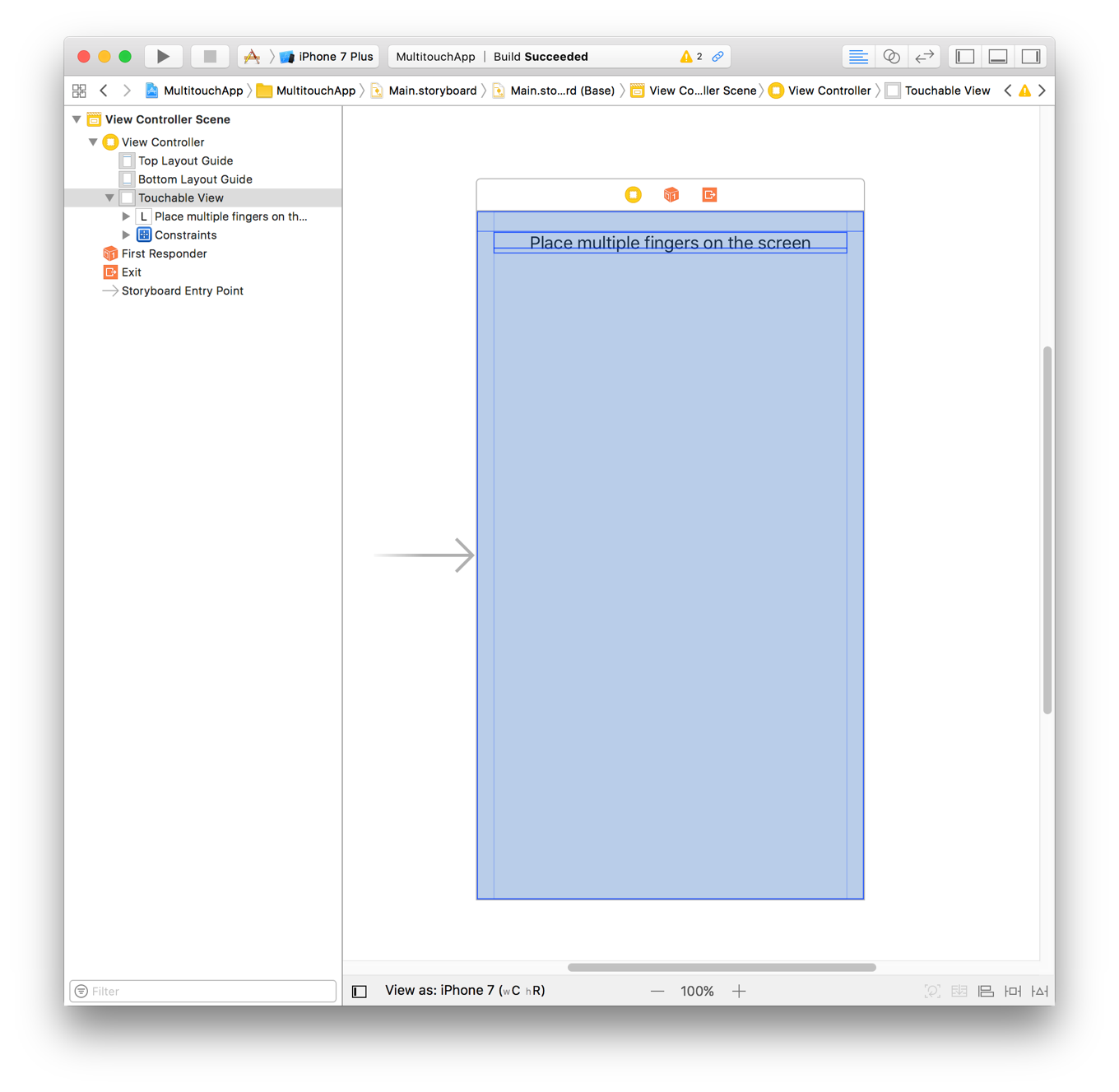Click the First Responder icon above the scene
Viewport: 1119px width, 1092px height.
(671, 195)
